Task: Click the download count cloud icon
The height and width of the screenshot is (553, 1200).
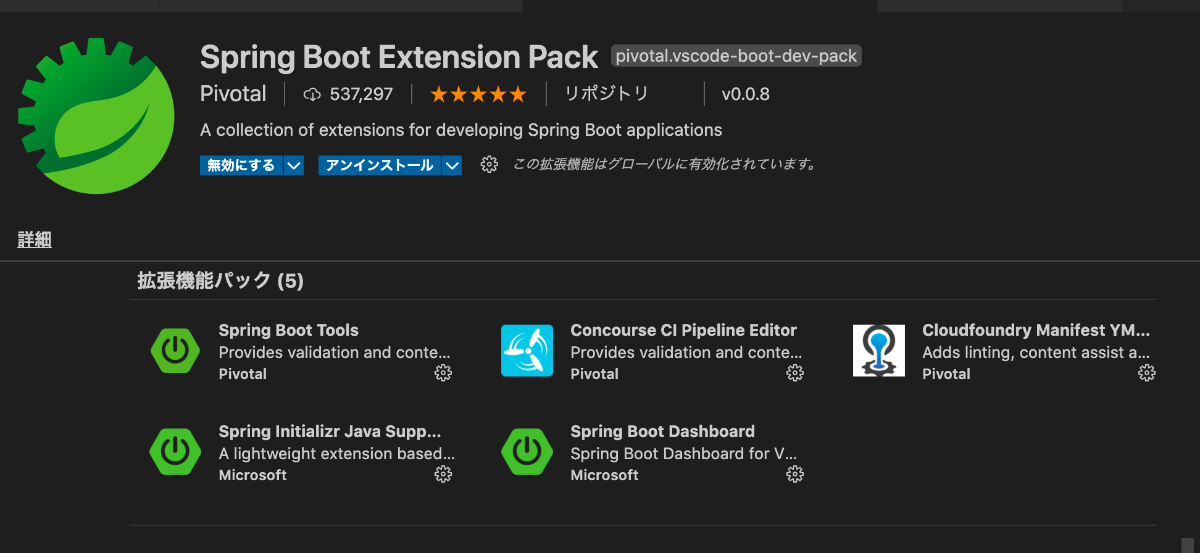Action: 312,94
